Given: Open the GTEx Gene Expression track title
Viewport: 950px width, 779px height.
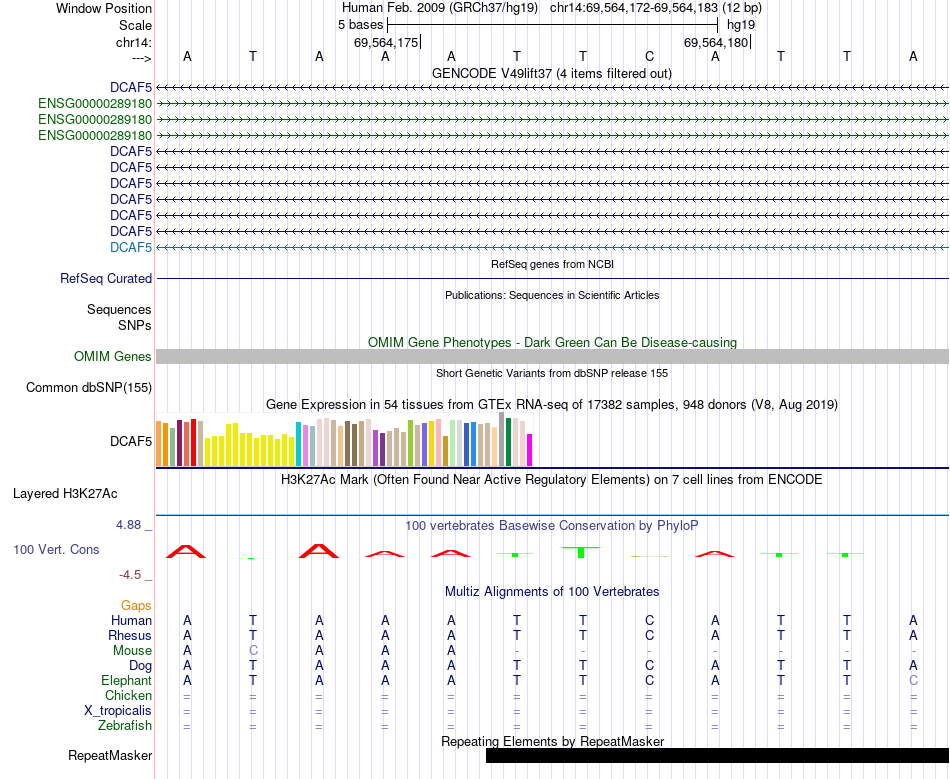Looking at the screenshot, I should coord(551,405).
